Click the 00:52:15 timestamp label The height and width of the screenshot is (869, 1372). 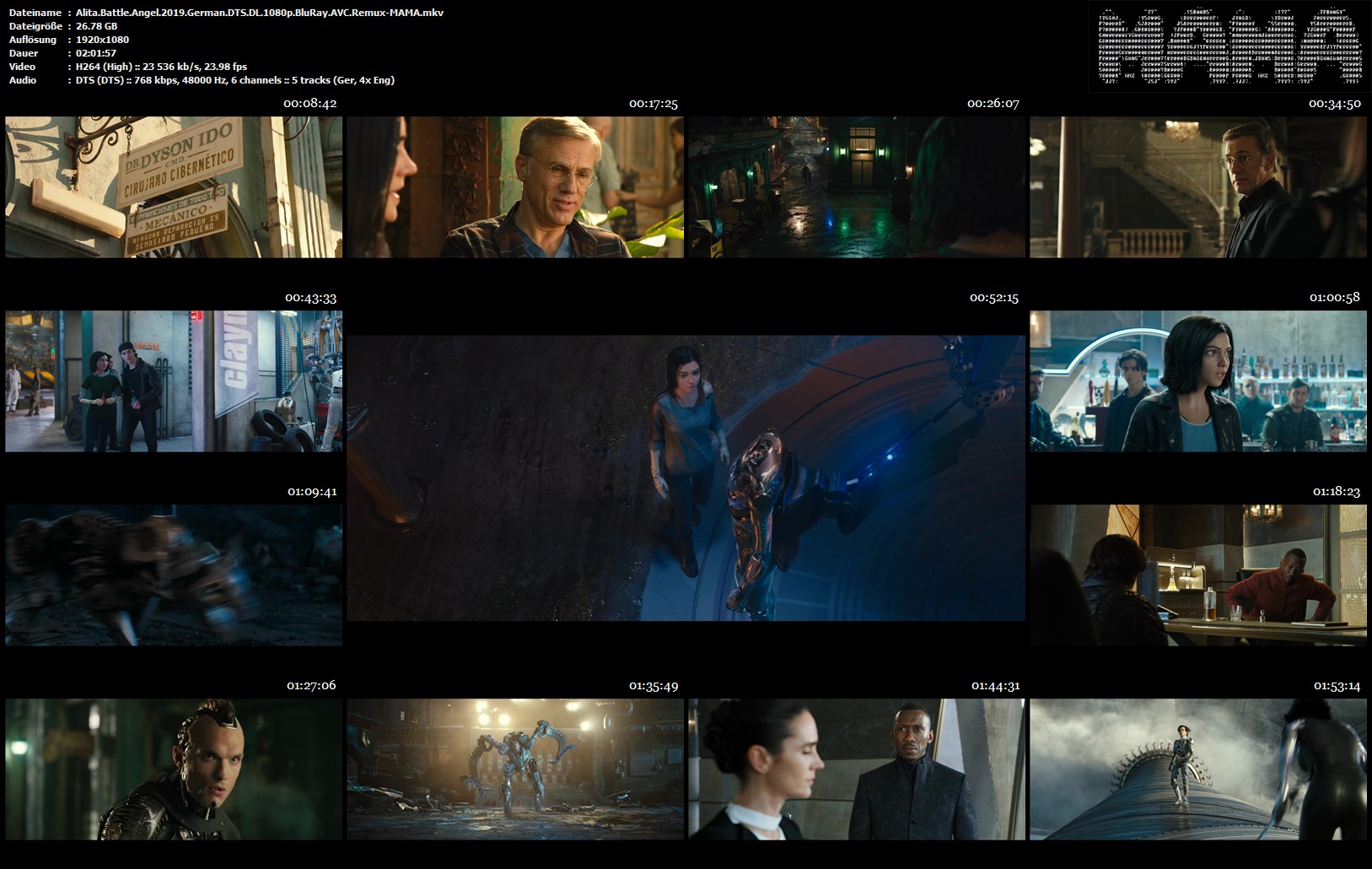994,298
